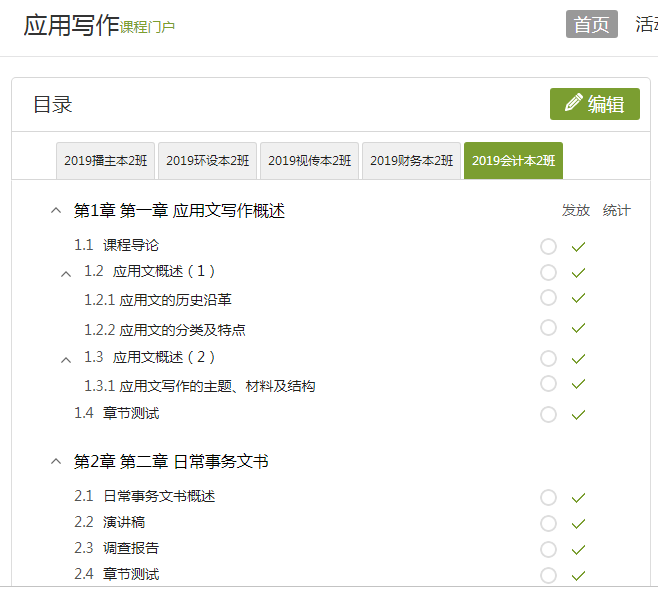
Task: Open statistics checkmark for 1.2 应用文概述（1）
Action: pyautogui.click(x=578, y=273)
